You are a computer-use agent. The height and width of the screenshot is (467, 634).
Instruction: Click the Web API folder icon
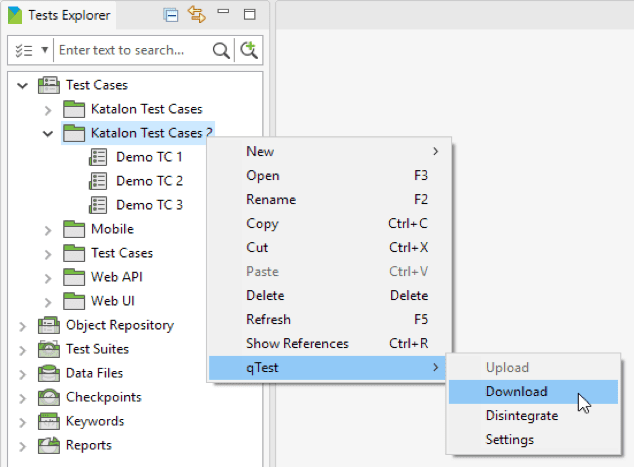[74, 277]
